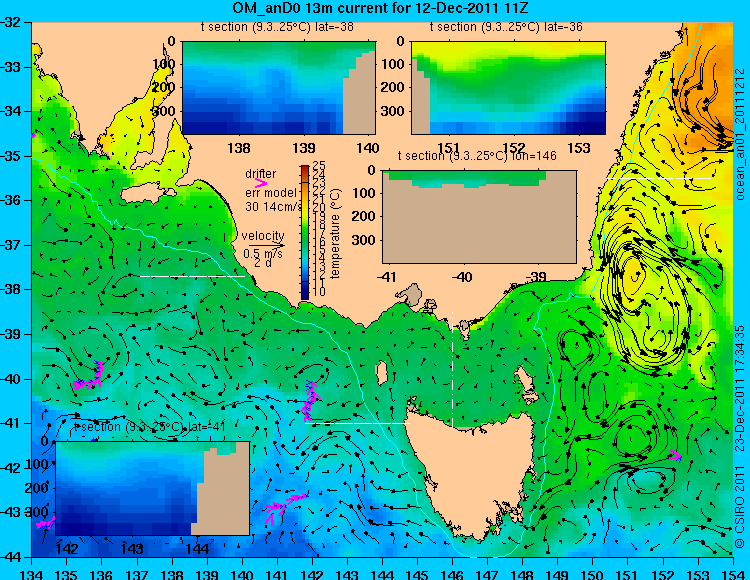Image resolution: width=750 pixels, height=580 pixels.
Task: Click the '143' tick in lat=-41 inset
Action: (x=132, y=549)
